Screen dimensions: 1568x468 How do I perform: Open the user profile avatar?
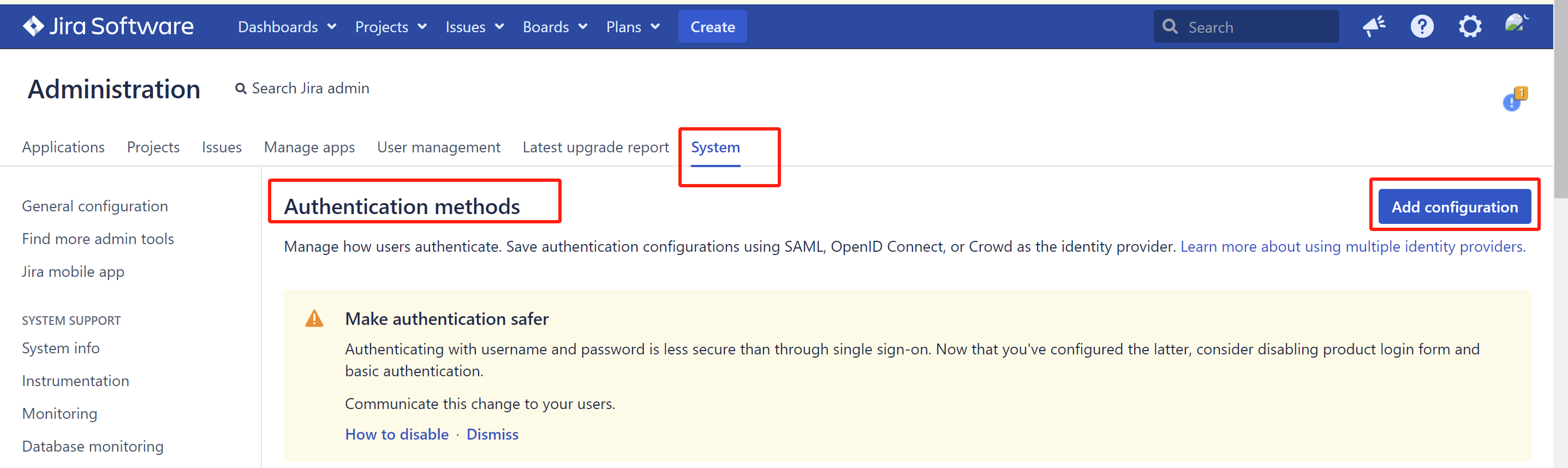click(1516, 25)
